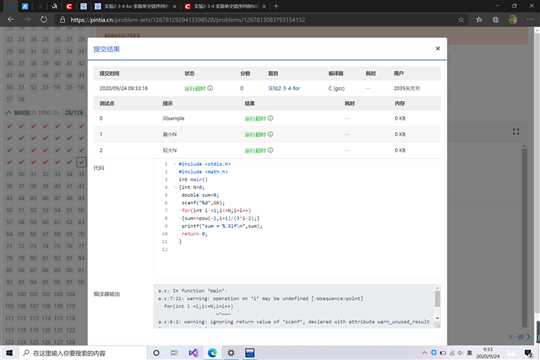The height and width of the screenshot is (360, 540).
Task: Open the 实验2-3-4 for problem link
Action: pos(284,88)
